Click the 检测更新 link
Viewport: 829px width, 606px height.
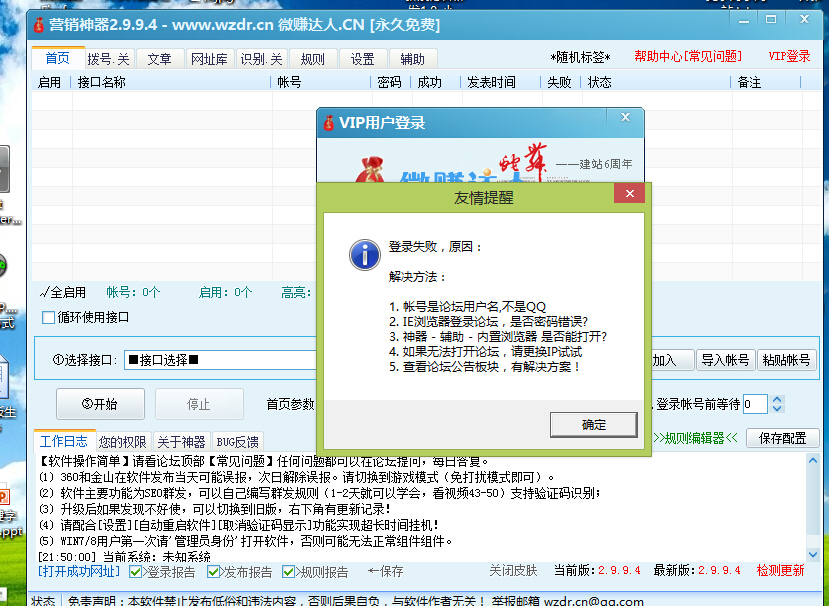780,570
